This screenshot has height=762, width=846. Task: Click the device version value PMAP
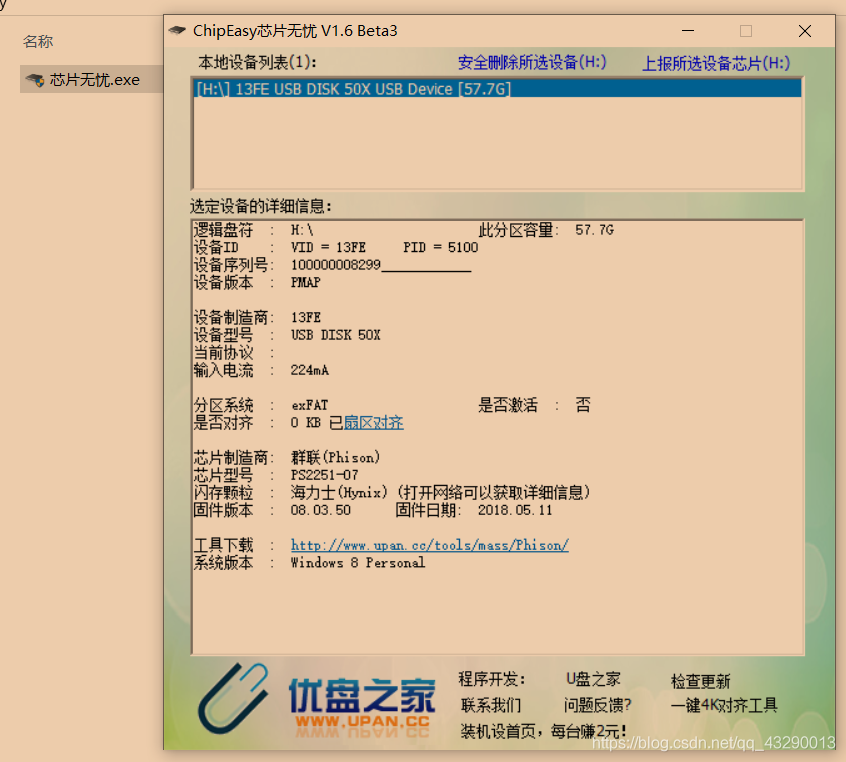[305, 282]
